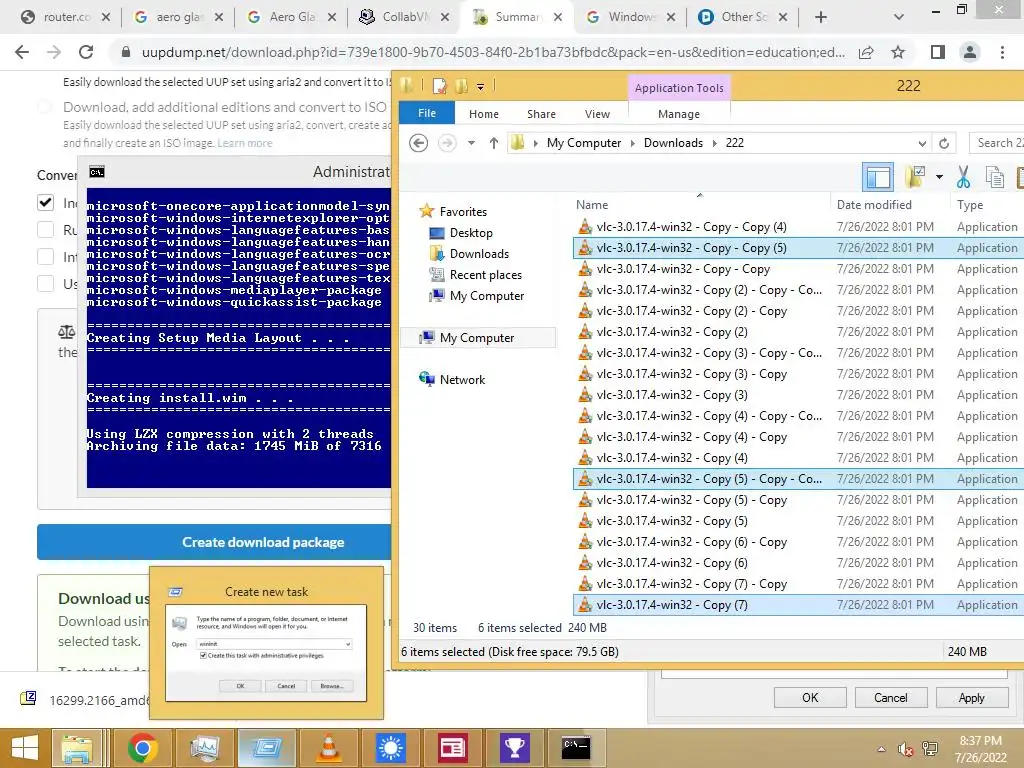
Task: Click Google Chrome taskbar icon
Action: [x=142, y=748]
